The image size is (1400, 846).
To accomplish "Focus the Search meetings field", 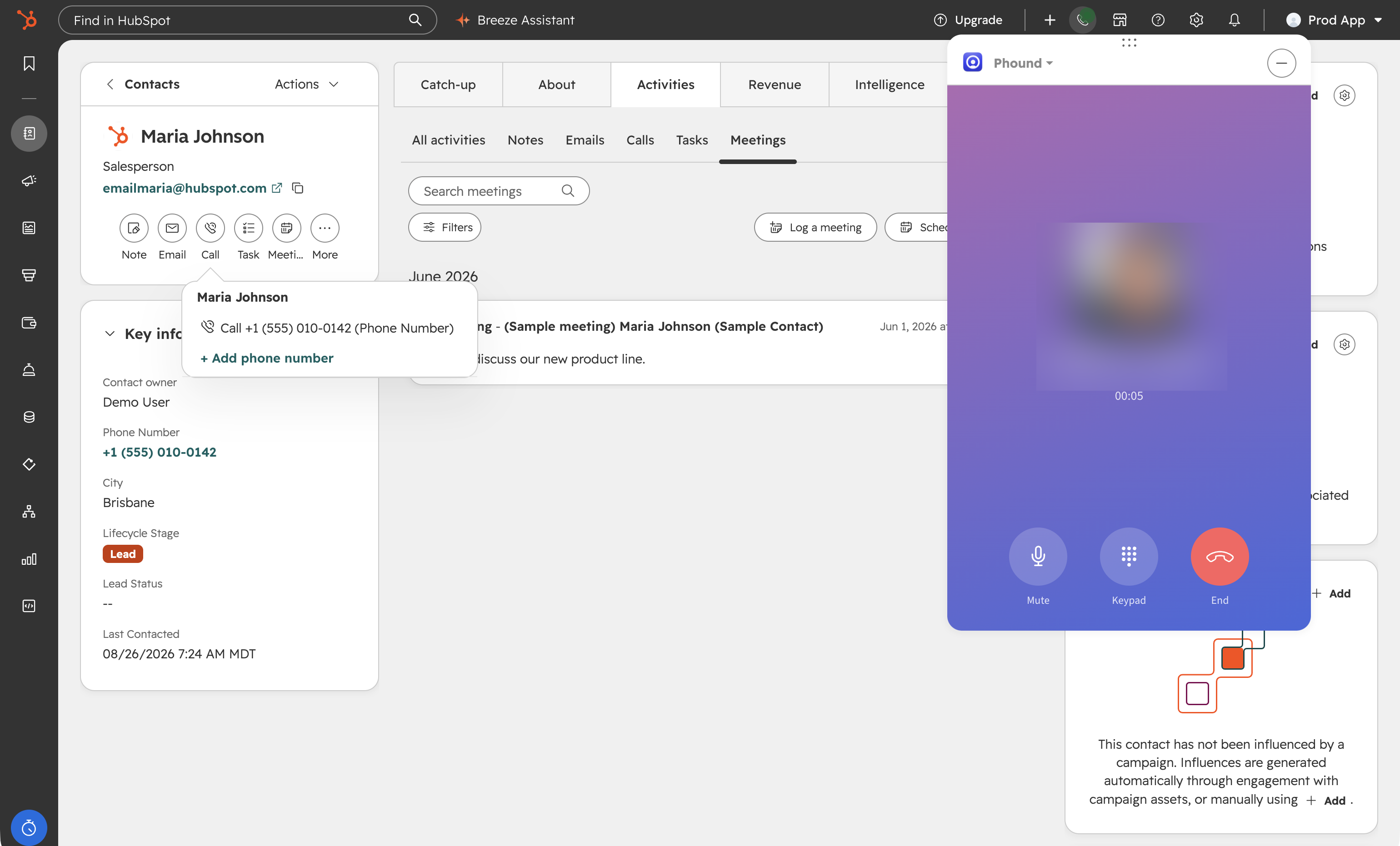I will point(498,191).
